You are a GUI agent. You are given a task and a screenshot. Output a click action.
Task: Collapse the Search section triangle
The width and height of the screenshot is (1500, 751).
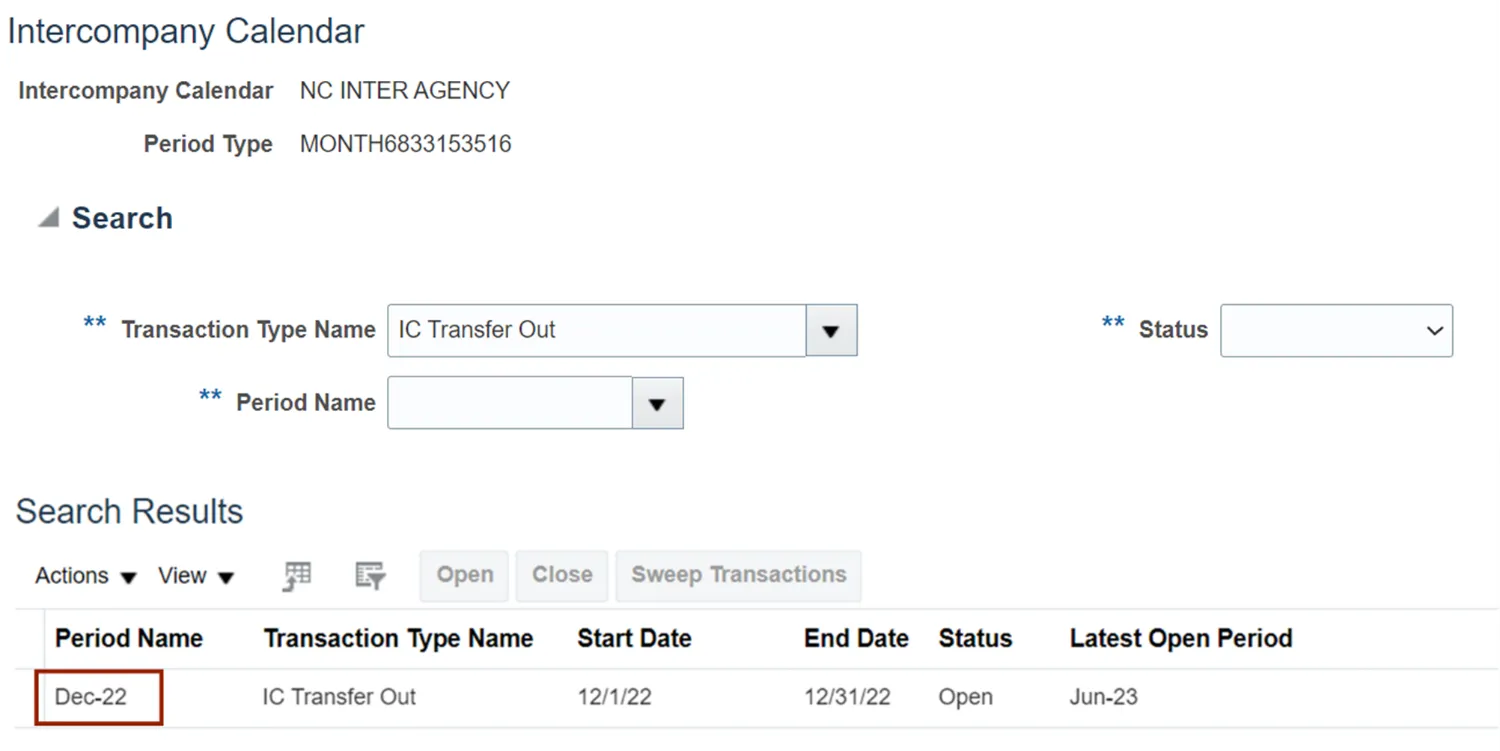click(x=48, y=218)
